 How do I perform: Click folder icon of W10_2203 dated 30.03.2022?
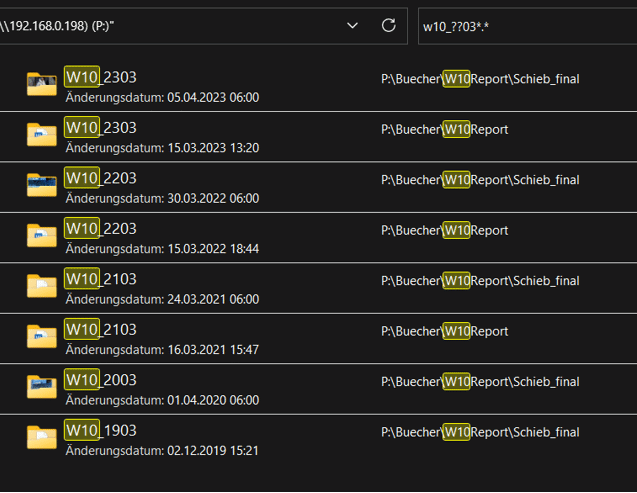point(41,185)
